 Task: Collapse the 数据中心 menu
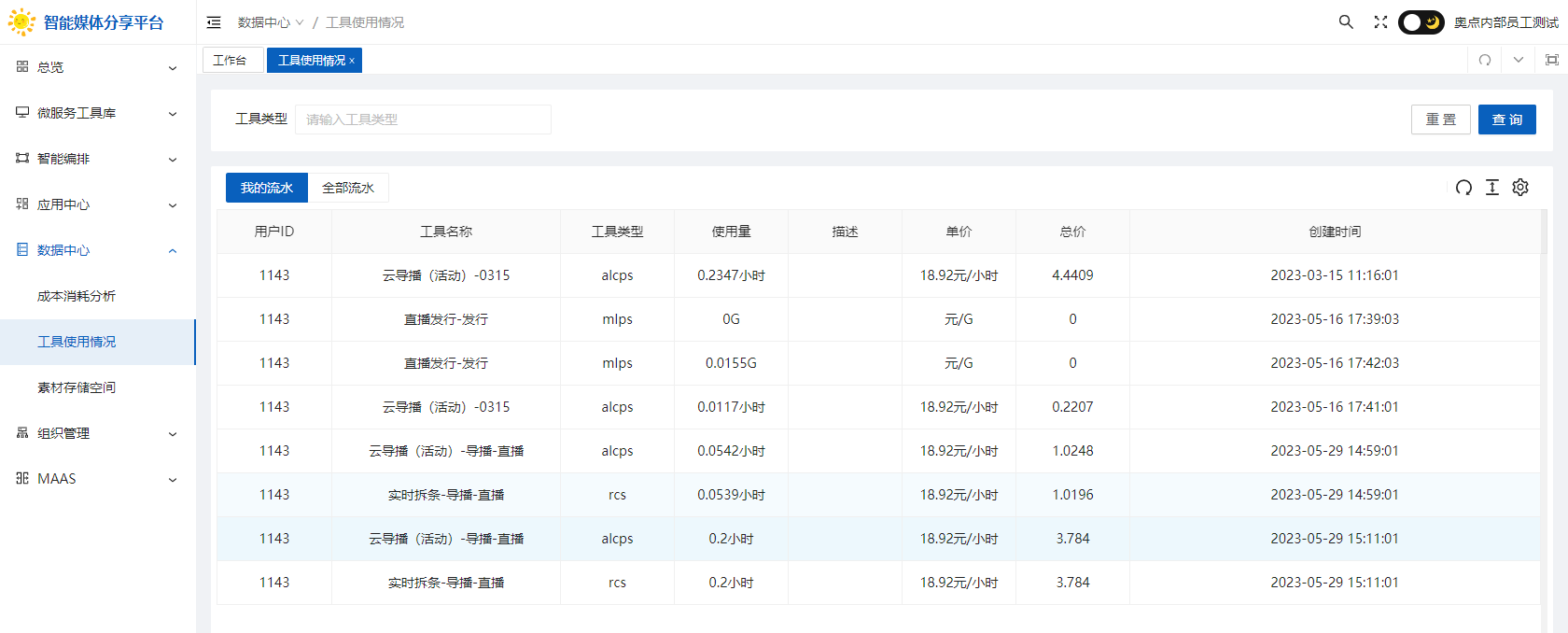97,250
